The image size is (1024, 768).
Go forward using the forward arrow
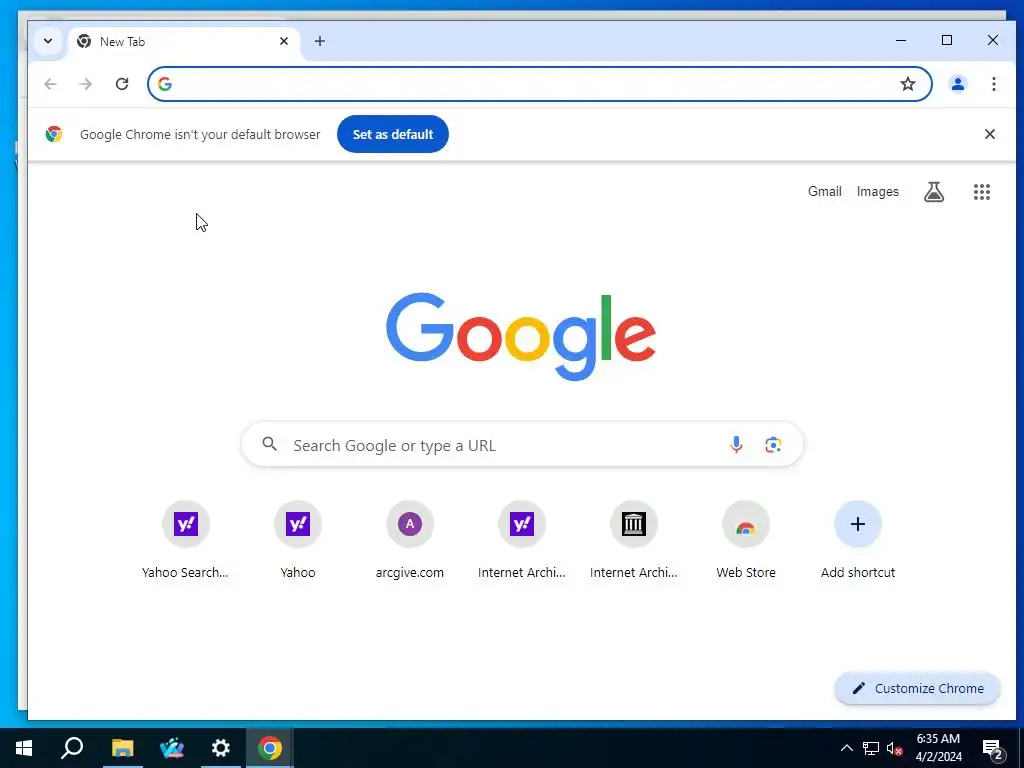point(86,84)
